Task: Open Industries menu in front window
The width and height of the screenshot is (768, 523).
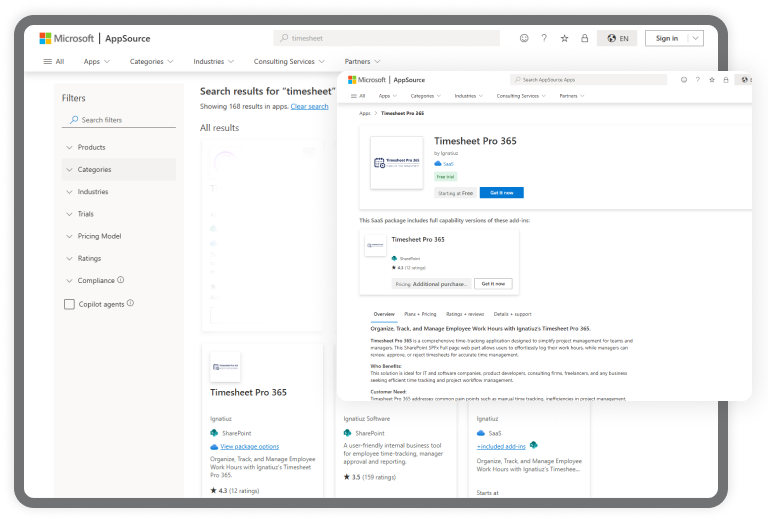Action: click(x=469, y=96)
